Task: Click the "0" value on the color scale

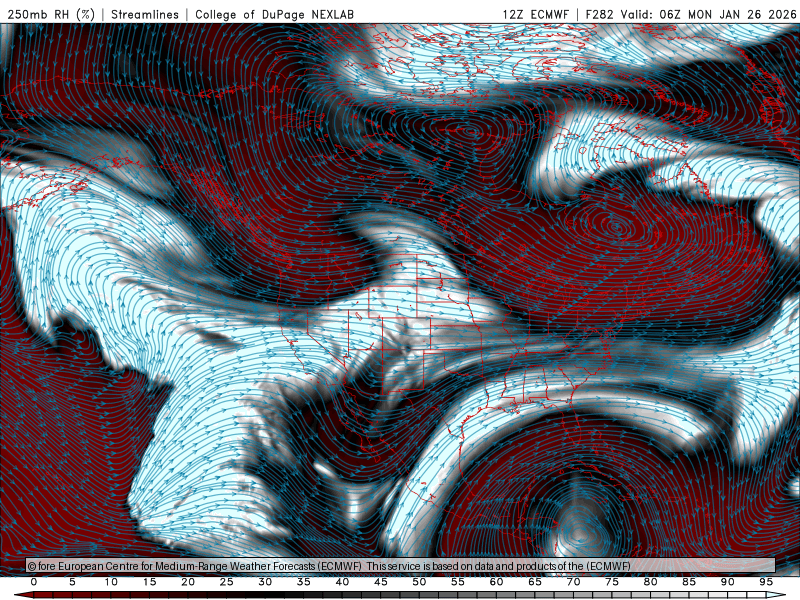Action: tap(34, 582)
